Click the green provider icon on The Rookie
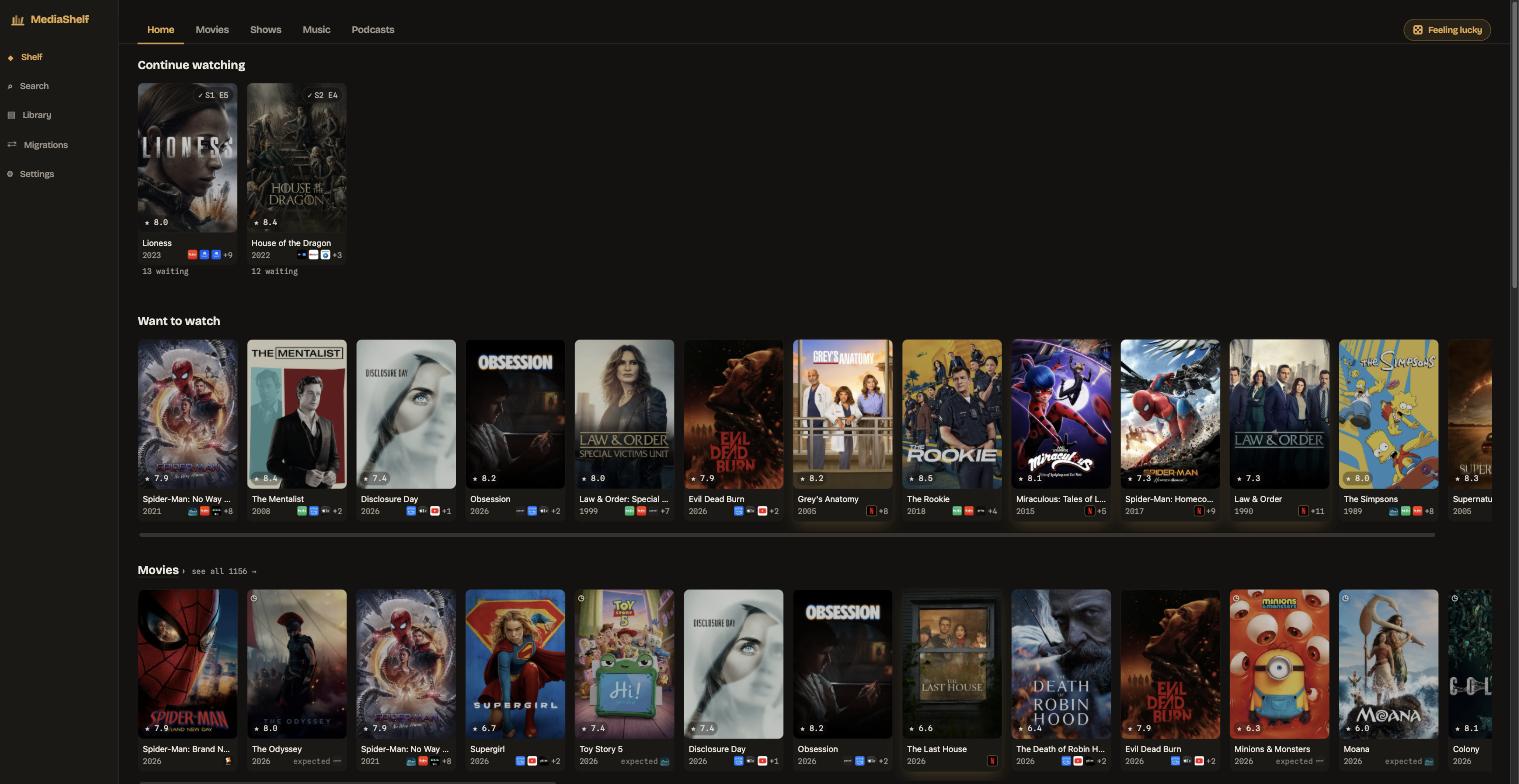Image resolution: width=1519 pixels, height=784 pixels. pyautogui.click(x=957, y=511)
